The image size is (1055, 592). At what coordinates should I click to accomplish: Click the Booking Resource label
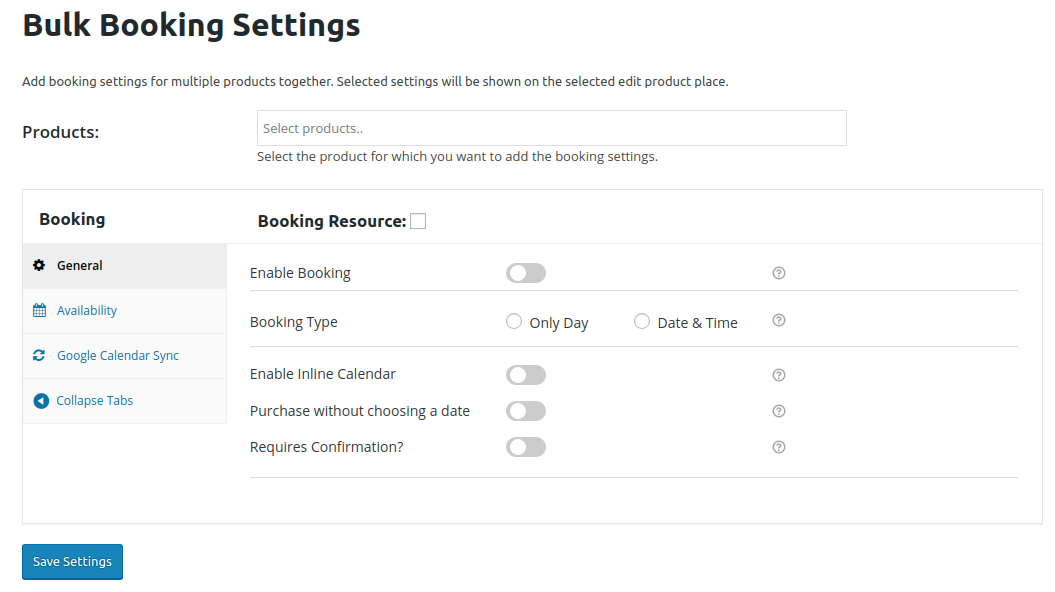[x=332, y=221]
